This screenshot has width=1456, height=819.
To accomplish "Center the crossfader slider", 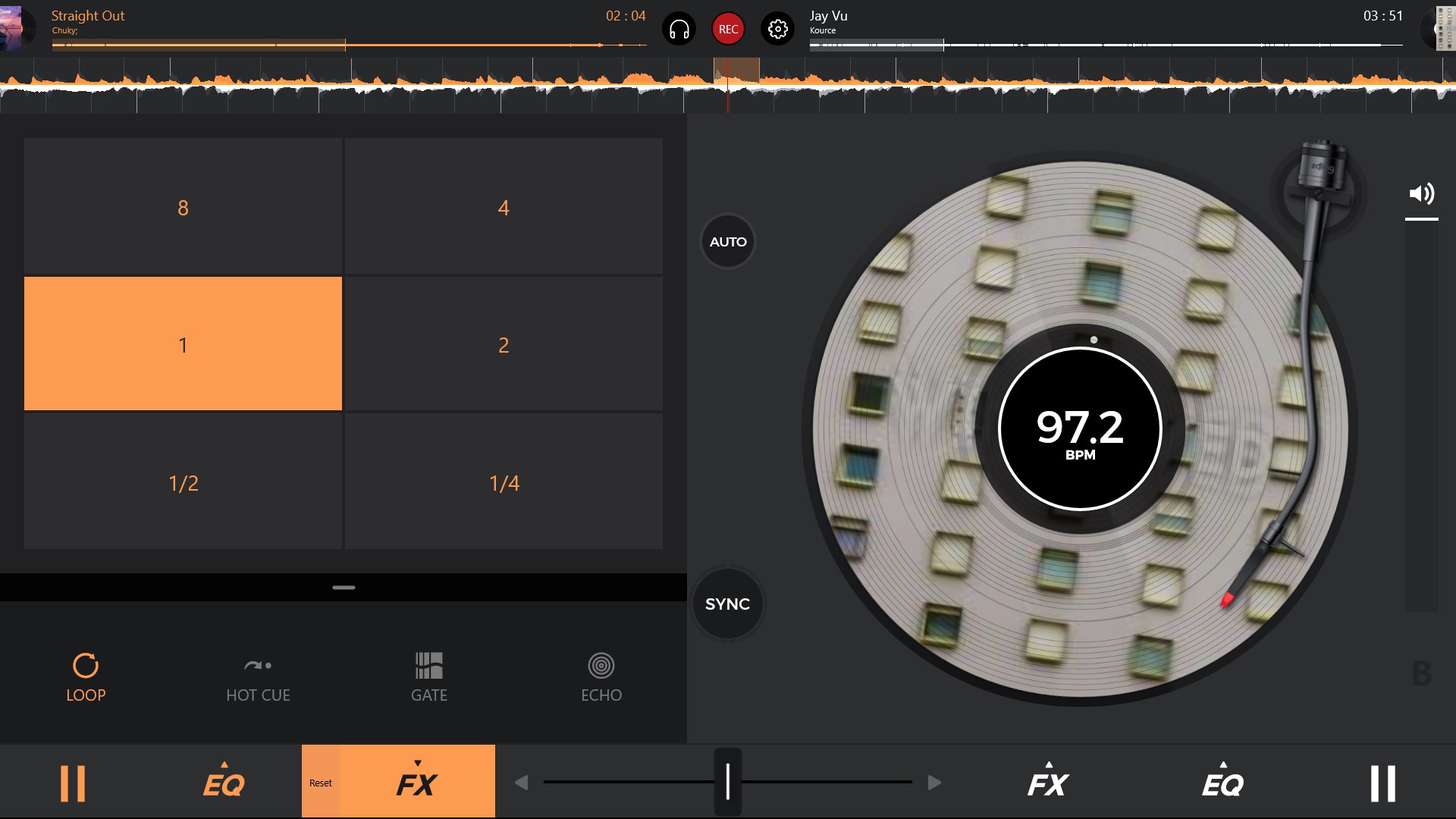I will pyautogui.click(x=727, y=781).
